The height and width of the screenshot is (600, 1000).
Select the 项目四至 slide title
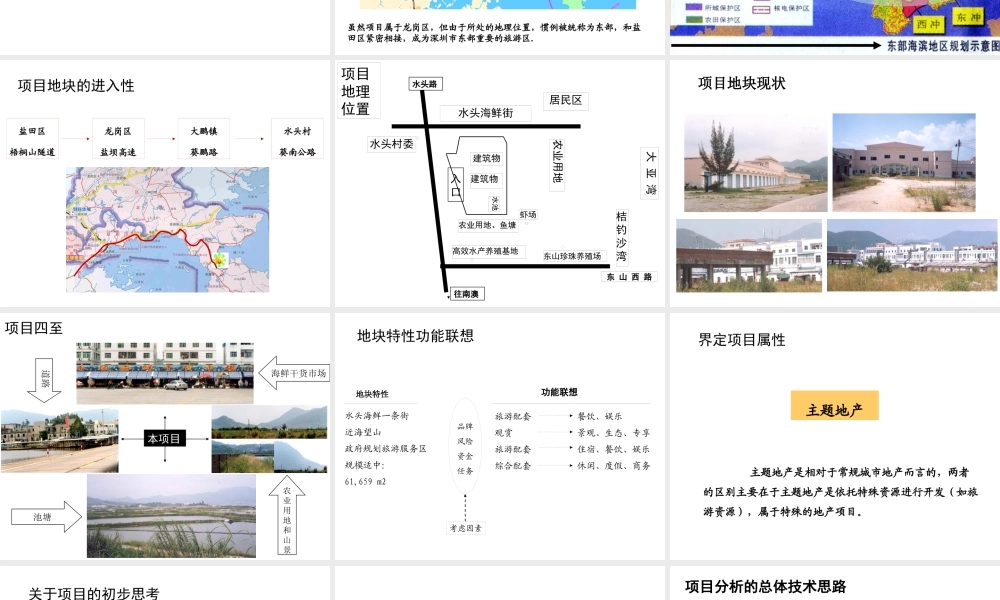pos(34,328)
